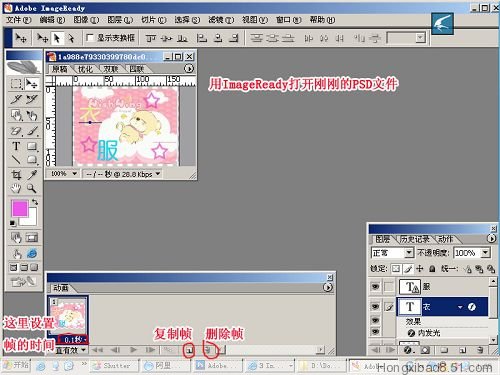Rewind to first animation frame
The width and height of the screenshot is (500, 375).
pos(97,350)
